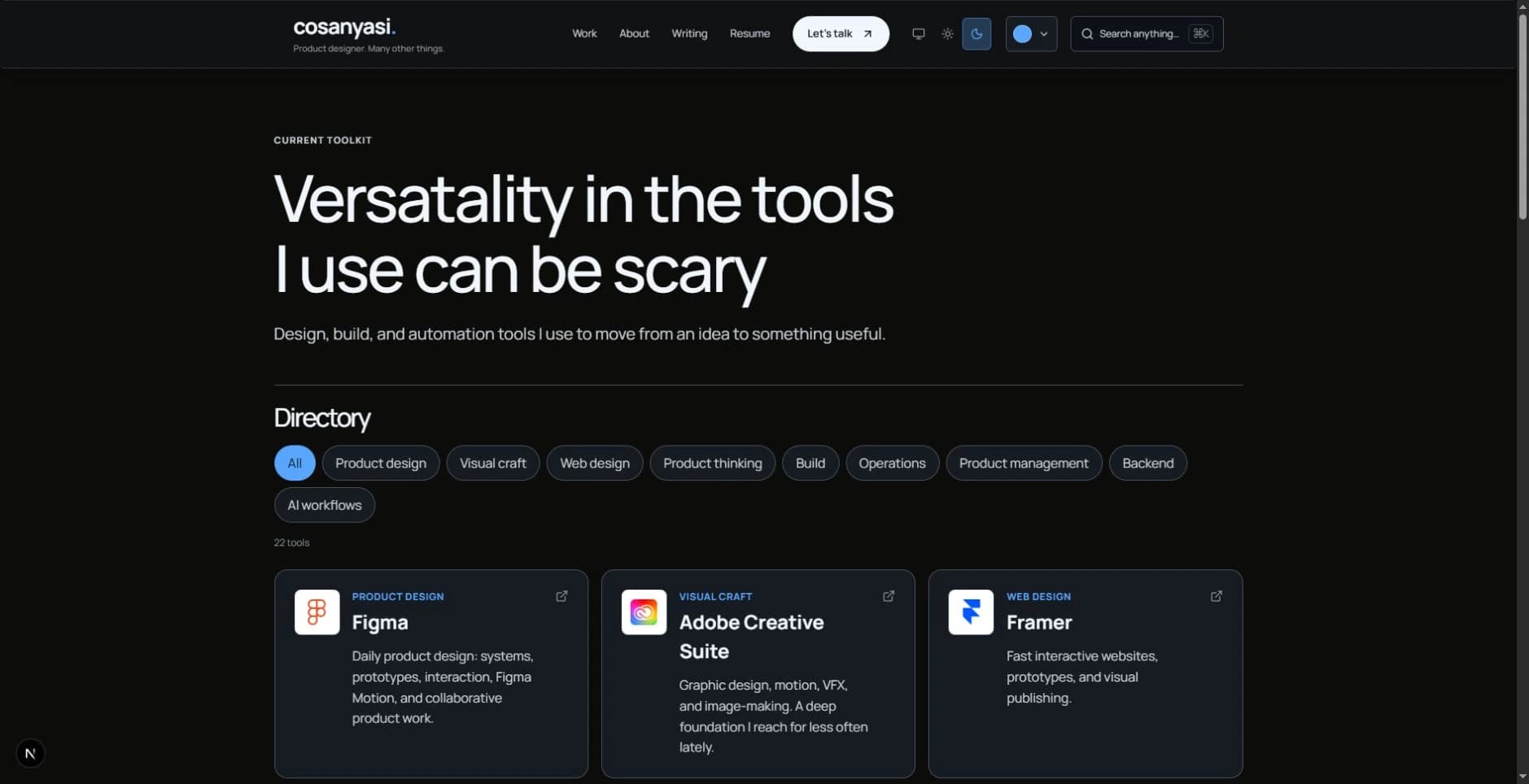The width and height of the screenshot is (1529, 784).
Task: Click the Framer card title
Action: (1039, 622)
